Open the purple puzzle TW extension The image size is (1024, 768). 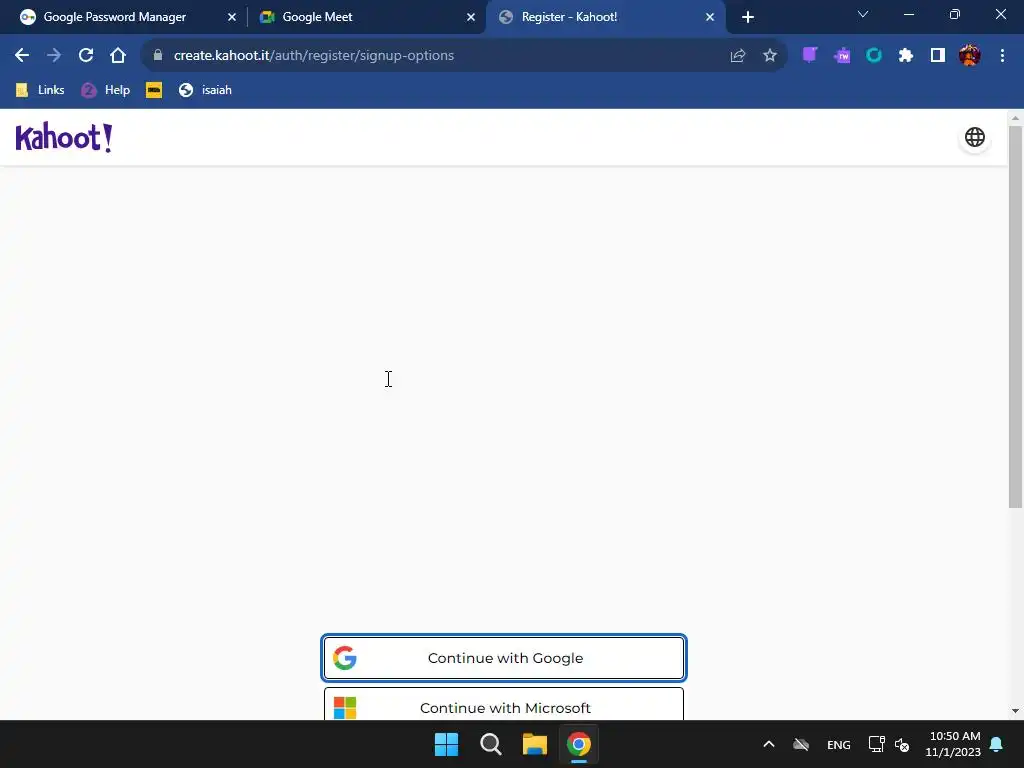[842, 56]
